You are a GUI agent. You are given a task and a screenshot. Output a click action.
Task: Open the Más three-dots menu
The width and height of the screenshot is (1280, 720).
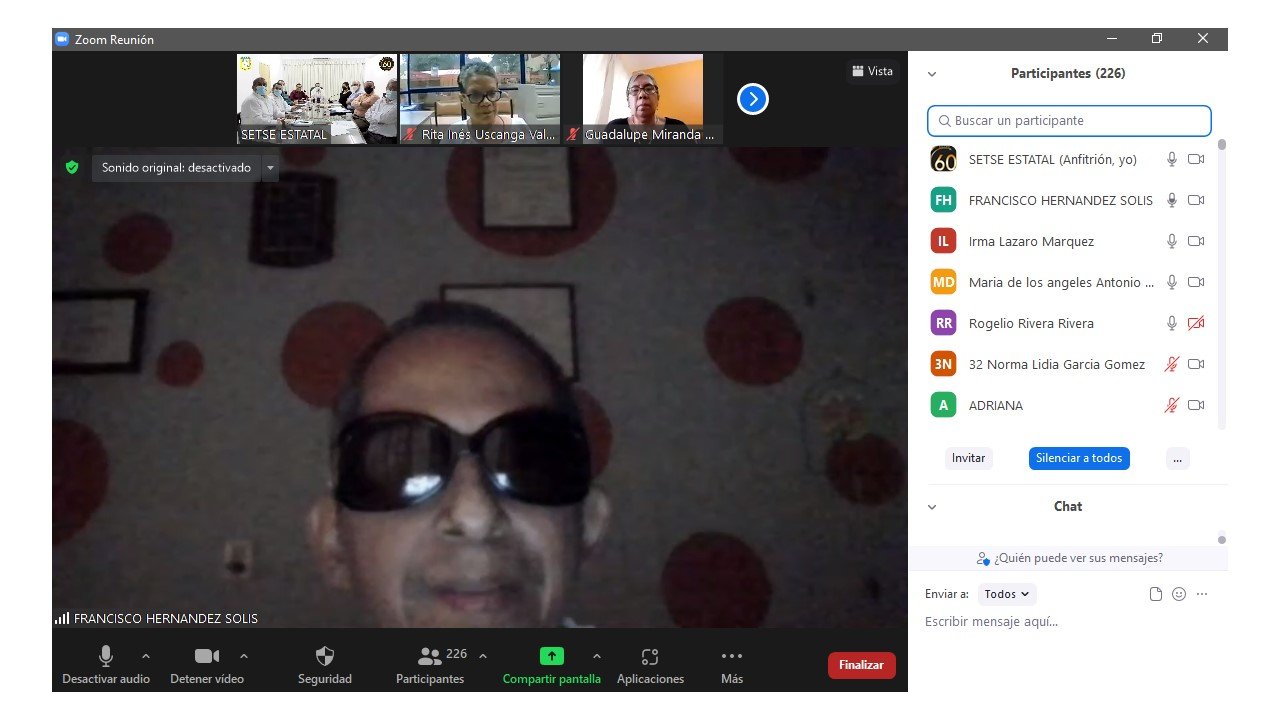click(x=732, y=656)
